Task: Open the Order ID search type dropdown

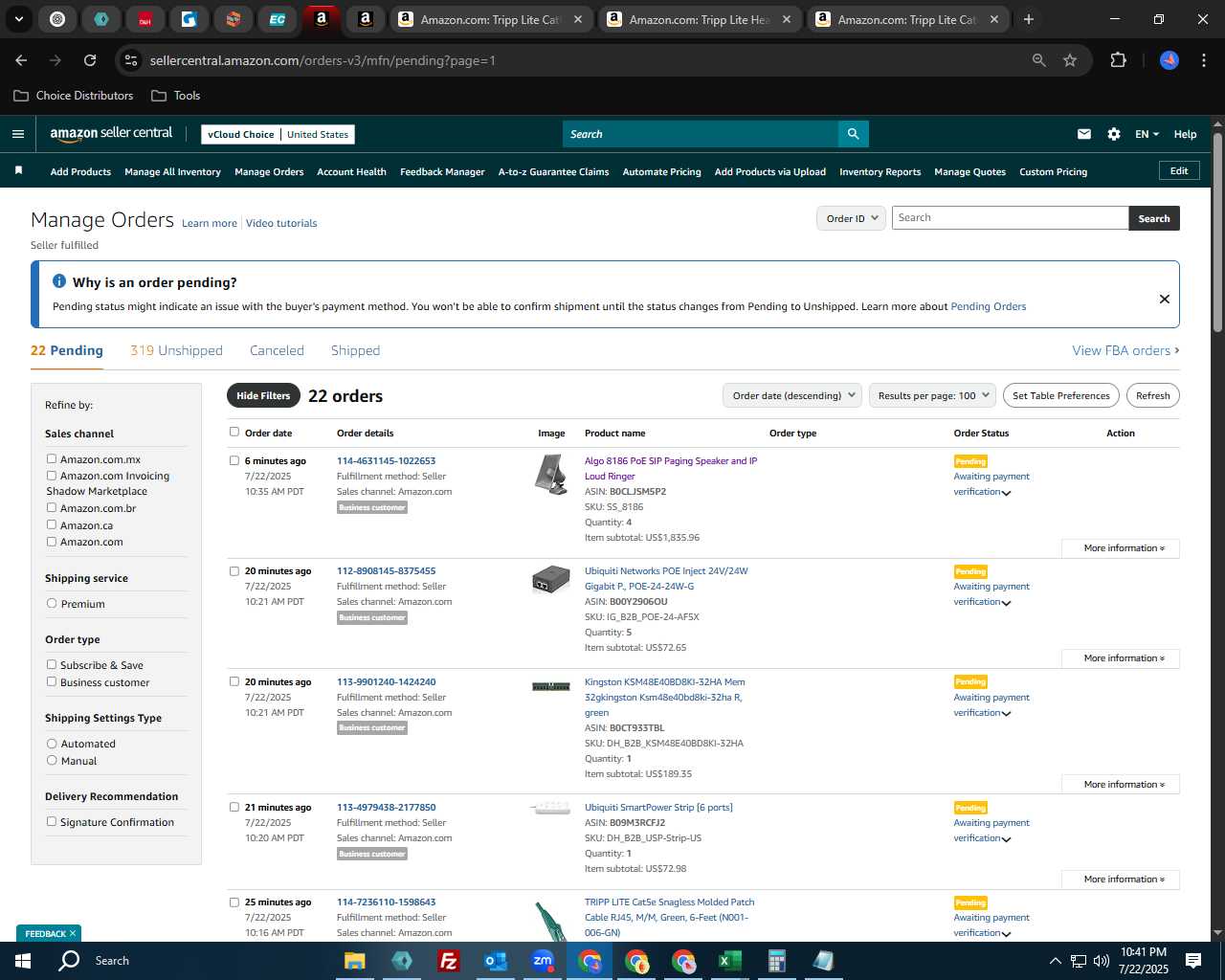Action: [x=851, y=218]
